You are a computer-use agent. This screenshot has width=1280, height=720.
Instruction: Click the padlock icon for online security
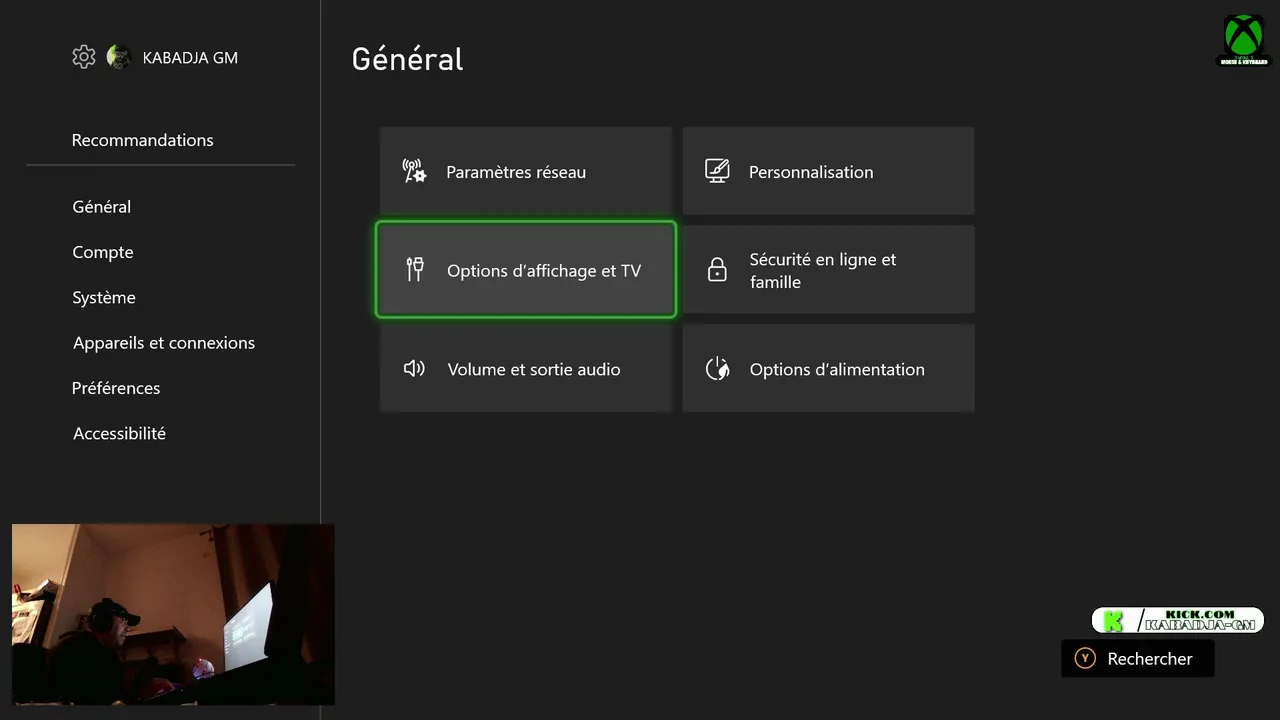click(717, 270)
